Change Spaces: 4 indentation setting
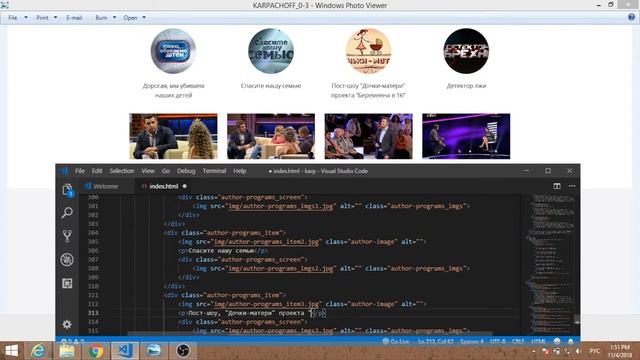The width and height of the screenshot is (640, 360). (x=471, y=341)
